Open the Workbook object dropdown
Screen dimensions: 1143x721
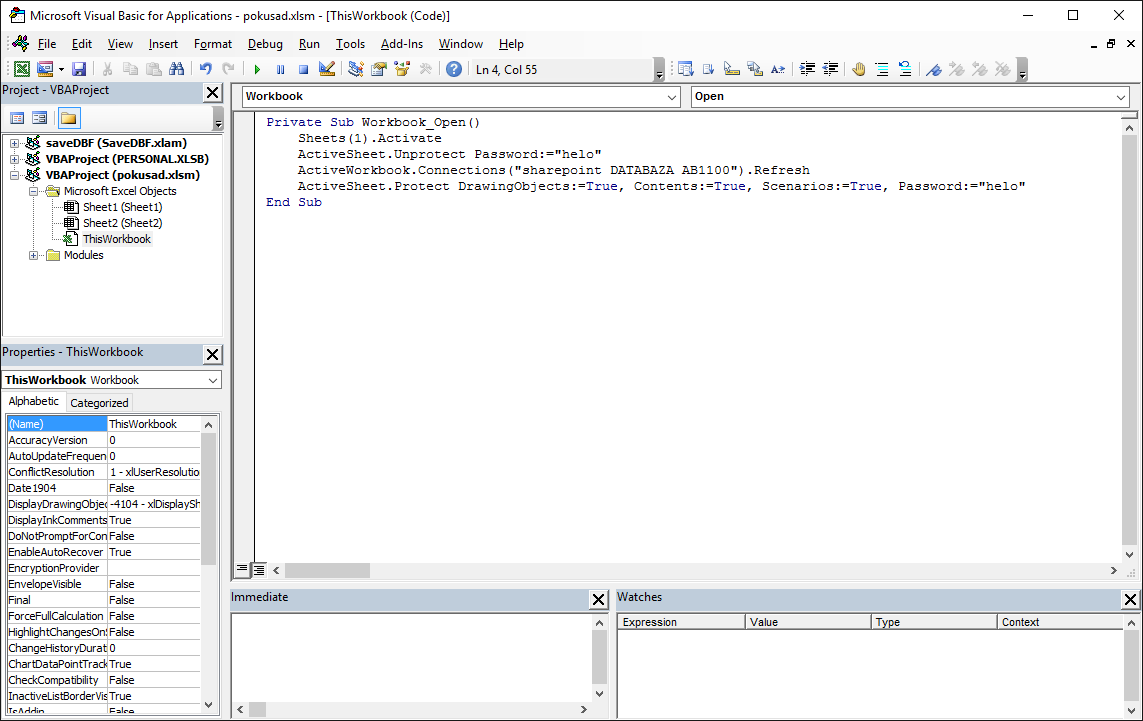click(671, 97)
